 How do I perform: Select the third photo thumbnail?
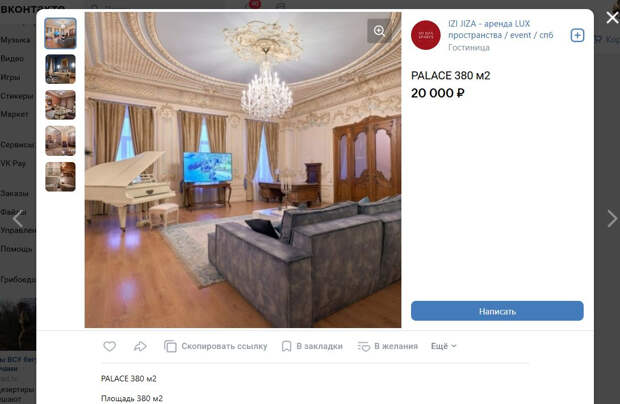tap(60, 105)
